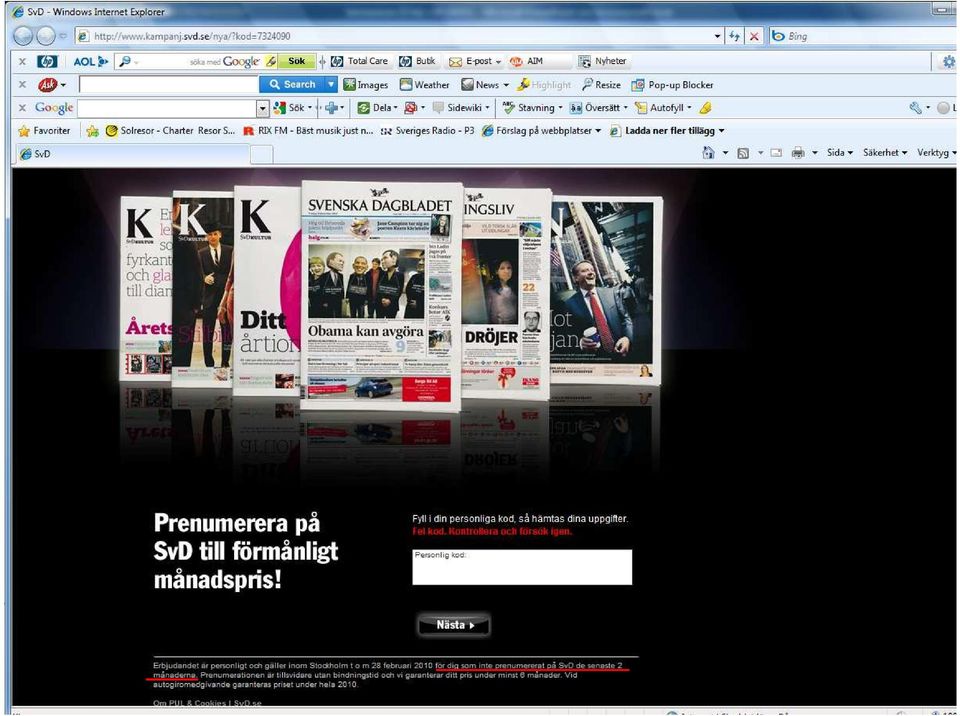Open Images in the Ask toolbar

[x=366, y=85]
